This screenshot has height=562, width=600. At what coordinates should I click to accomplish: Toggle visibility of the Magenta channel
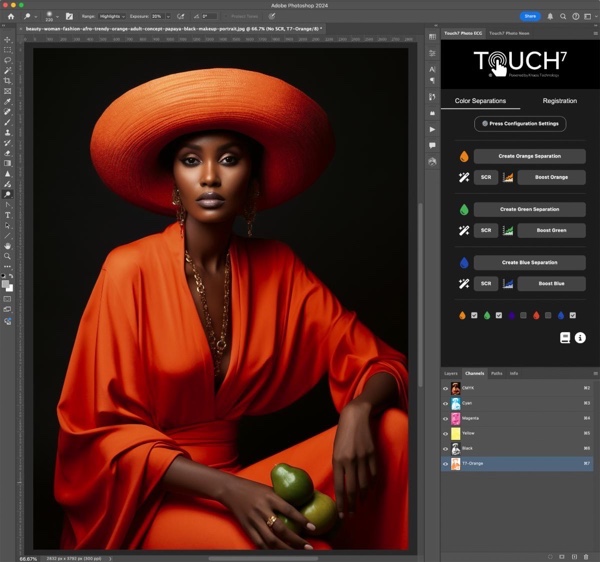tap(445, 418)
